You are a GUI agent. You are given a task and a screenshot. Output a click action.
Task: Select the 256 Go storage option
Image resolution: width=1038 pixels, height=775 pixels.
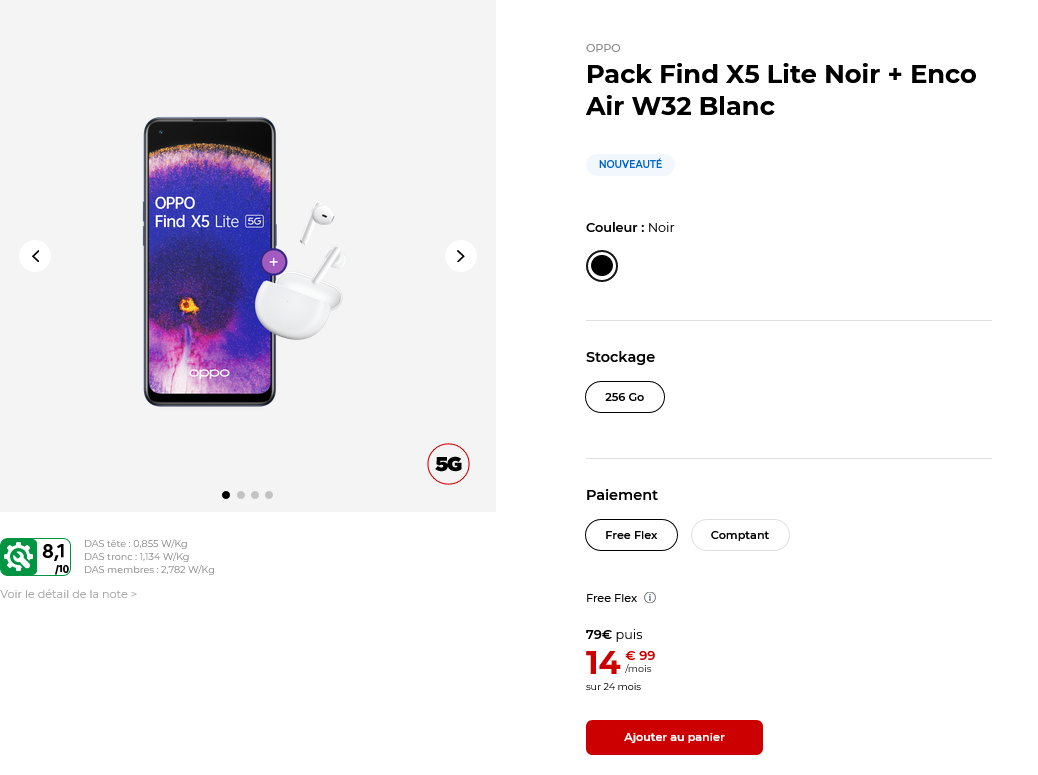(625, 397)
